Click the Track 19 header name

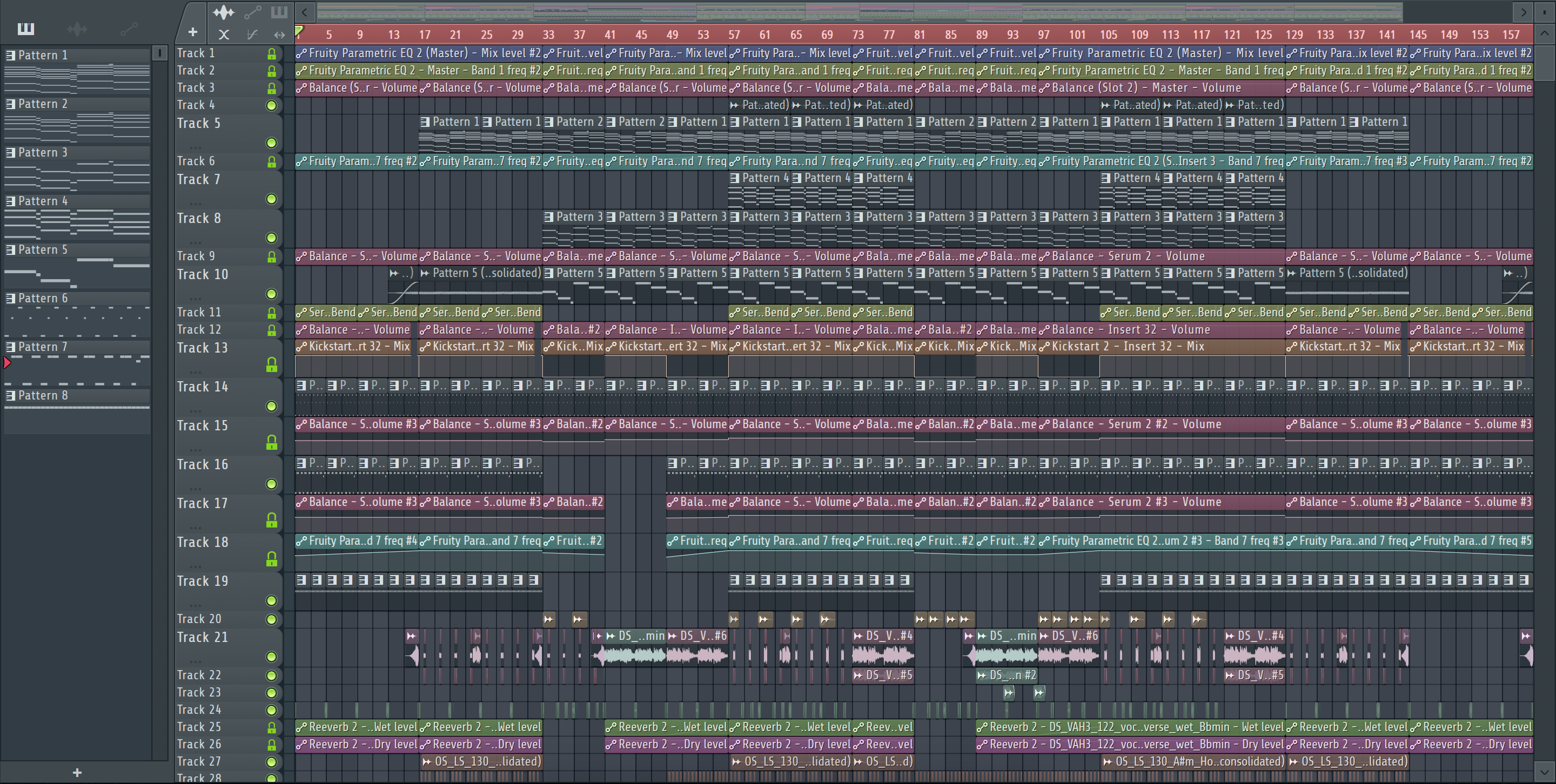pos(203,581)
